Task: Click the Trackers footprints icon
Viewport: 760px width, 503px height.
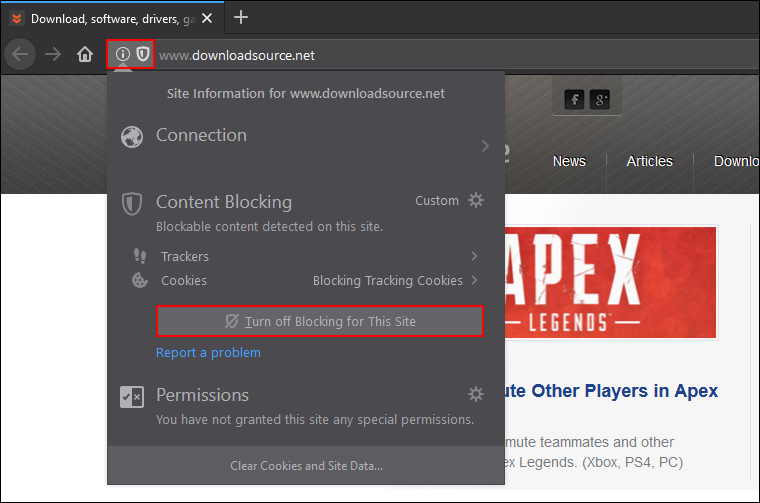Action: (x=140, y=255)
